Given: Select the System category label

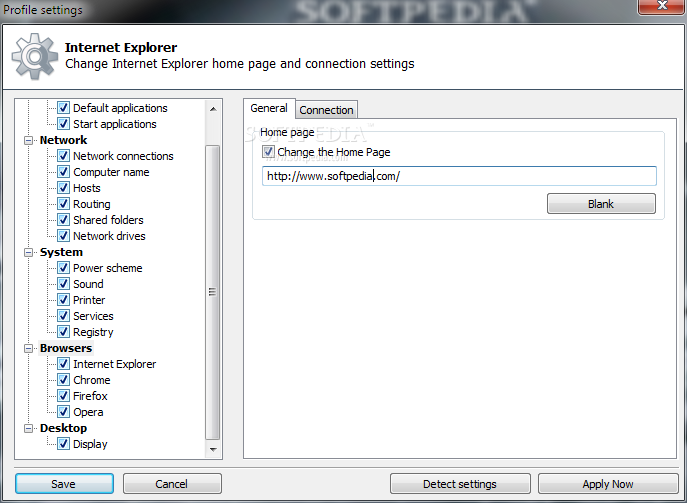Looking at the screenshot, I should coord(61,252).
